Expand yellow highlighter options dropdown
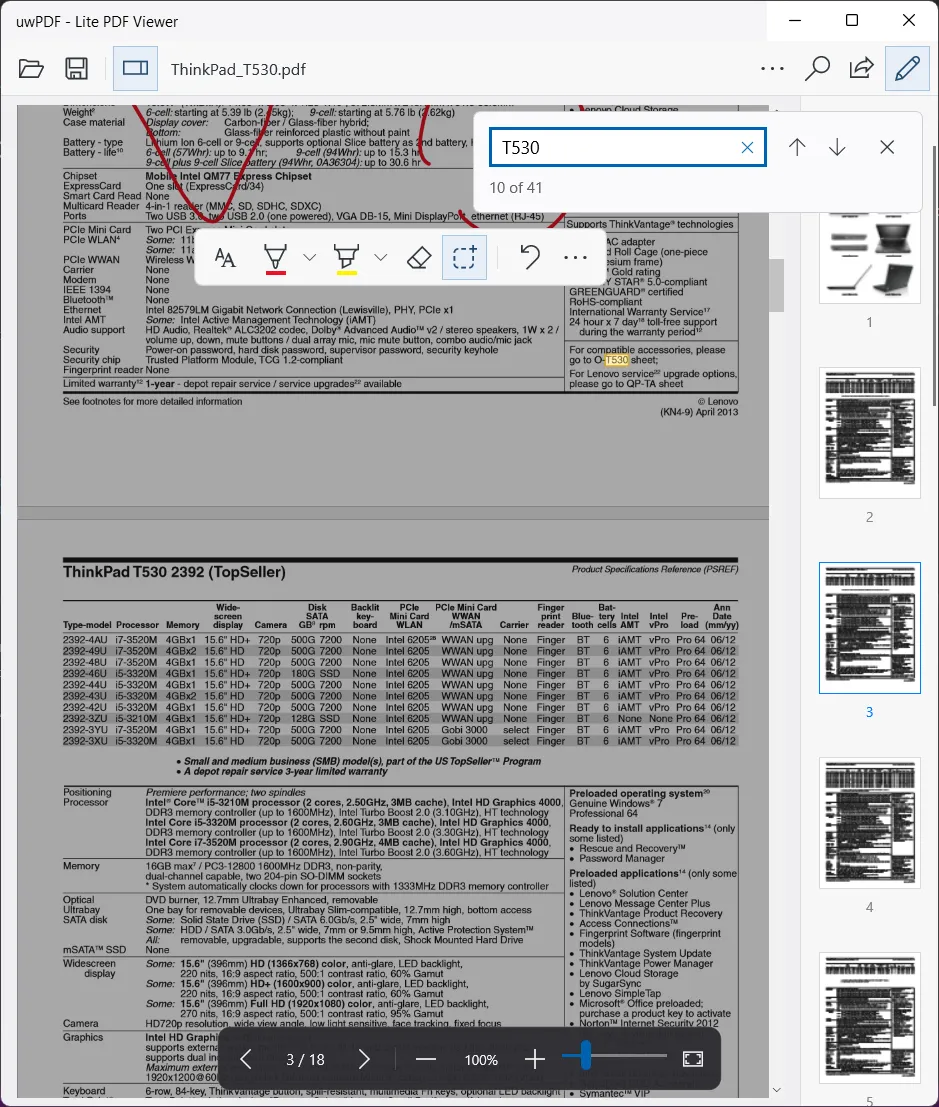Viewport: 939px width, 1107px height. 381,258
